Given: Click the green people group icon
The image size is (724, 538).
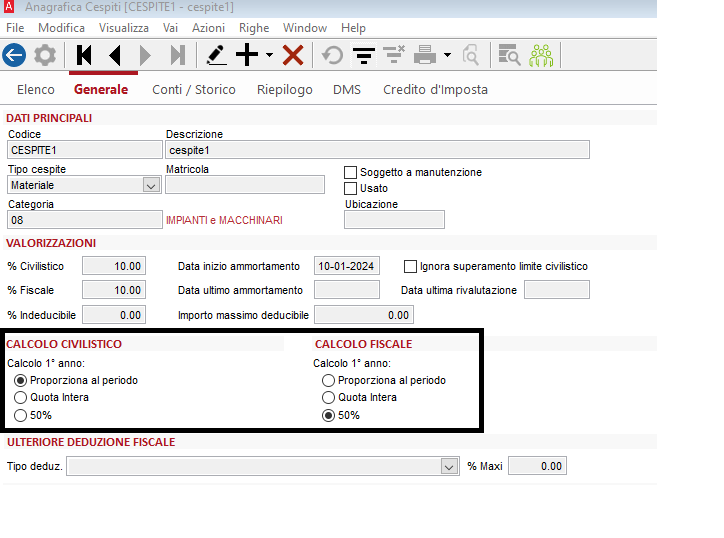Looking at the screenshot, I should pyautogui.click(x=541, y=55).
